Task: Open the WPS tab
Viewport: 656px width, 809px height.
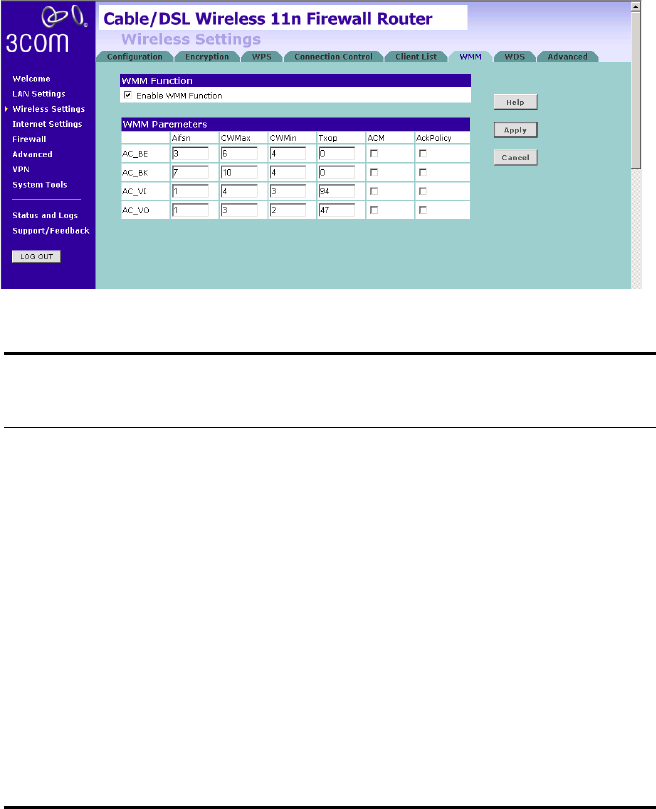Action: 262,57
